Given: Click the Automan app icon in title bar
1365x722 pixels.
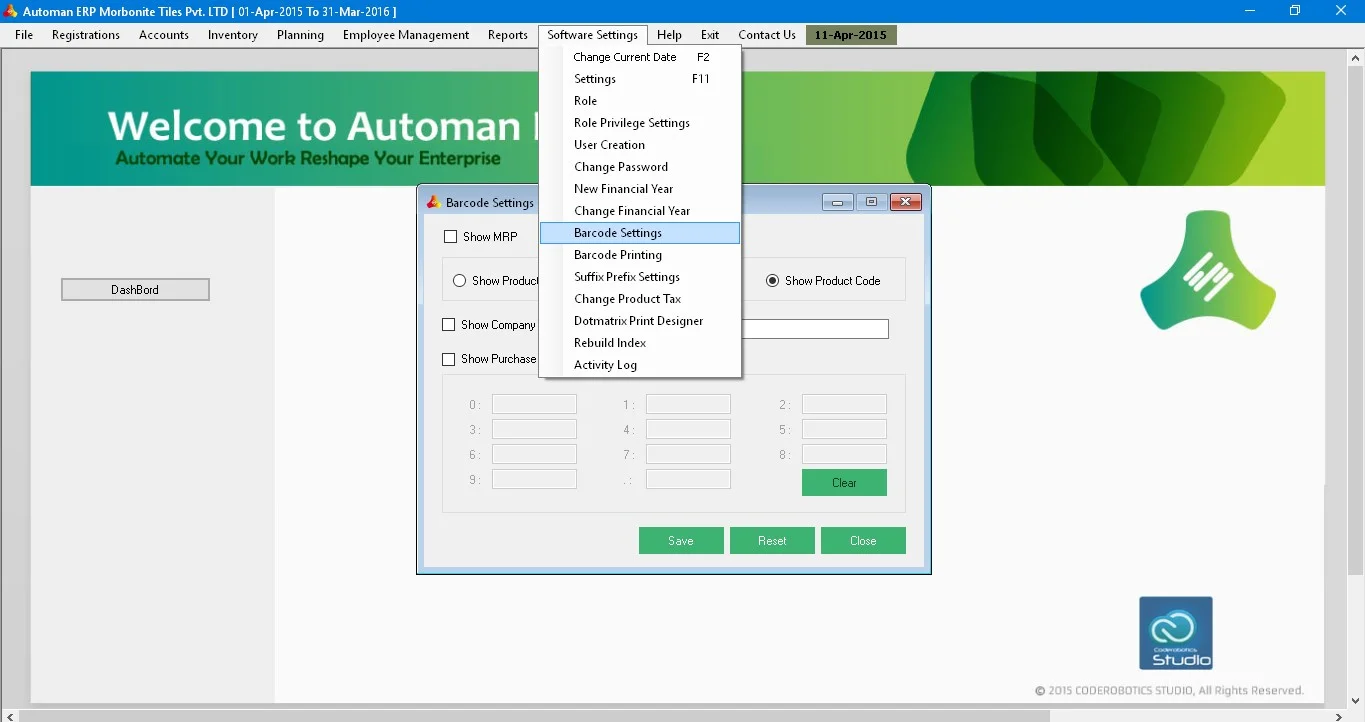Looking at the screenshot, I should pos(10,11).
